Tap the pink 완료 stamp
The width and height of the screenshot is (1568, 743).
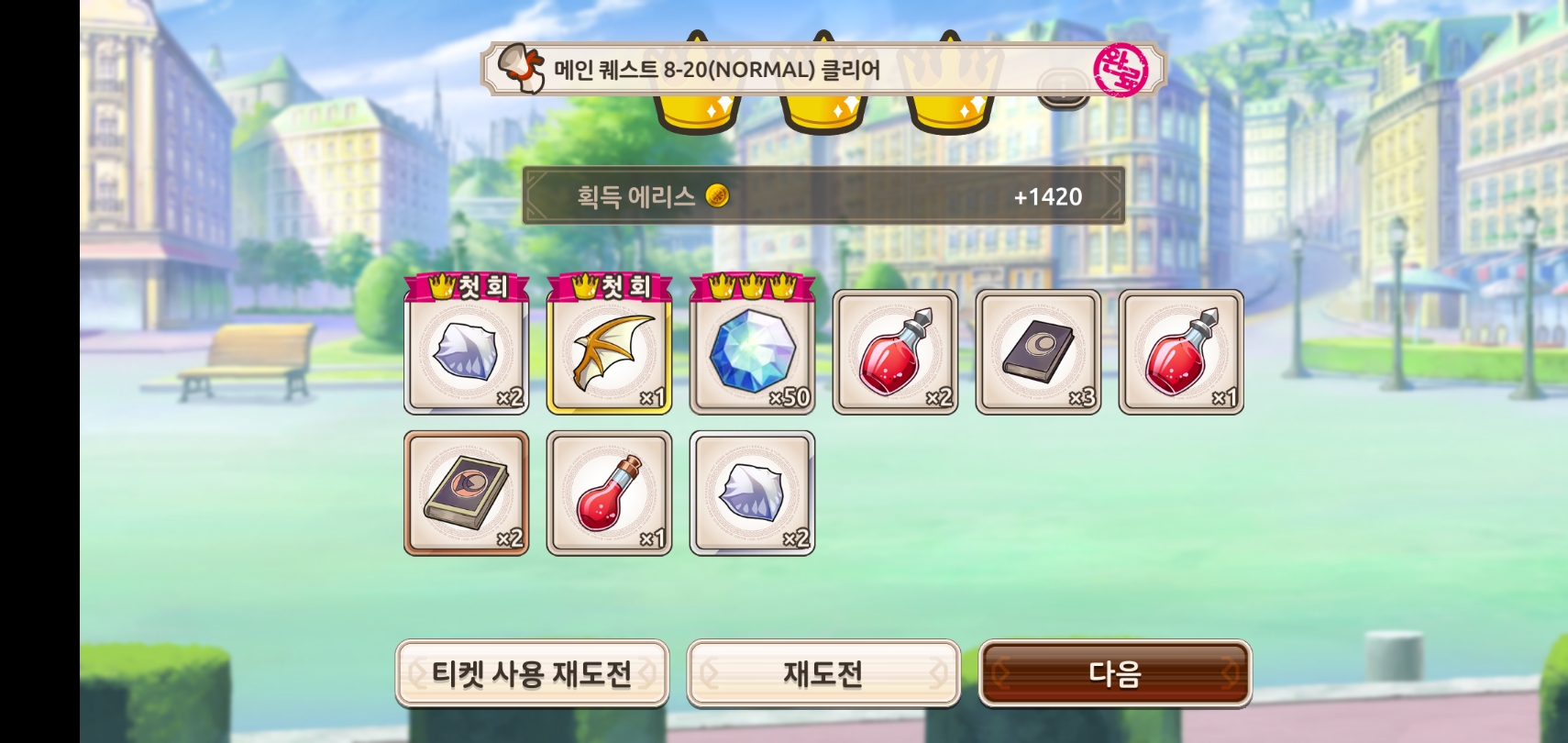1121,70
